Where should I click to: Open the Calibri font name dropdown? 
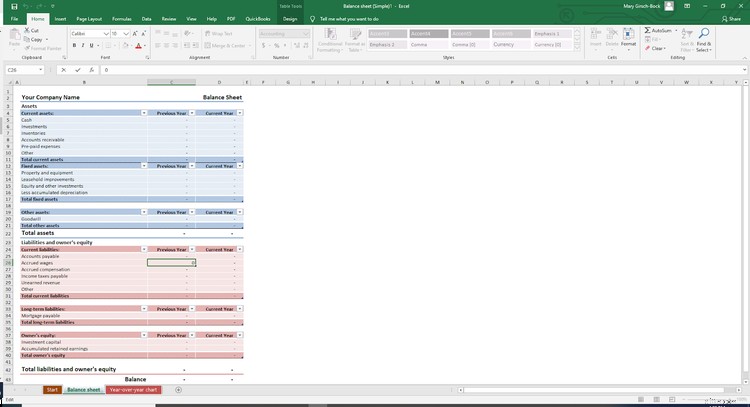106,34
